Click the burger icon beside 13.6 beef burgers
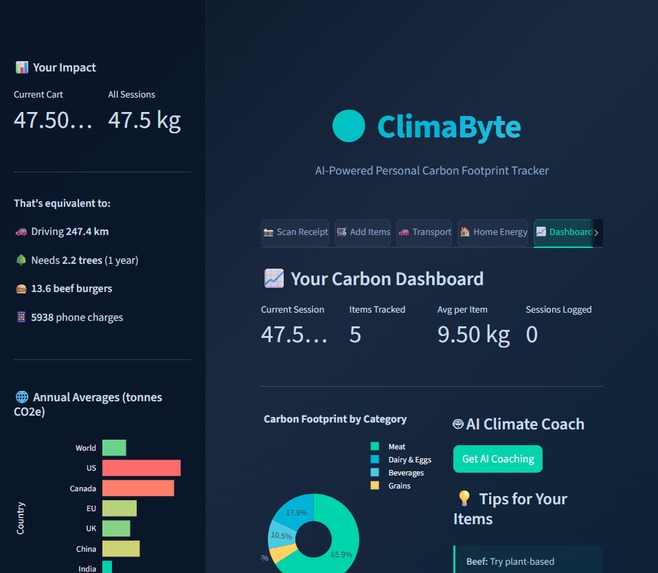Image resolution: width=658 pixels, height=573 pixels. (21, 289)
